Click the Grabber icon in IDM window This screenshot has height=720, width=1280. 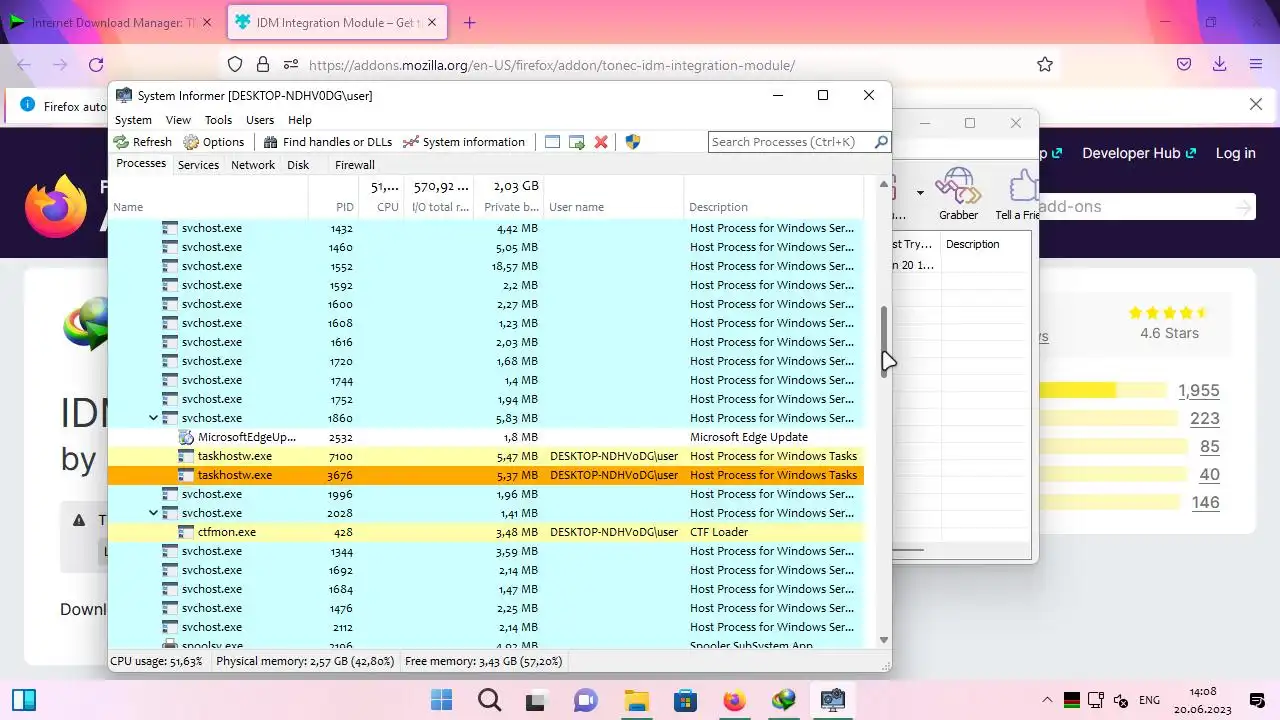point(958,194)
